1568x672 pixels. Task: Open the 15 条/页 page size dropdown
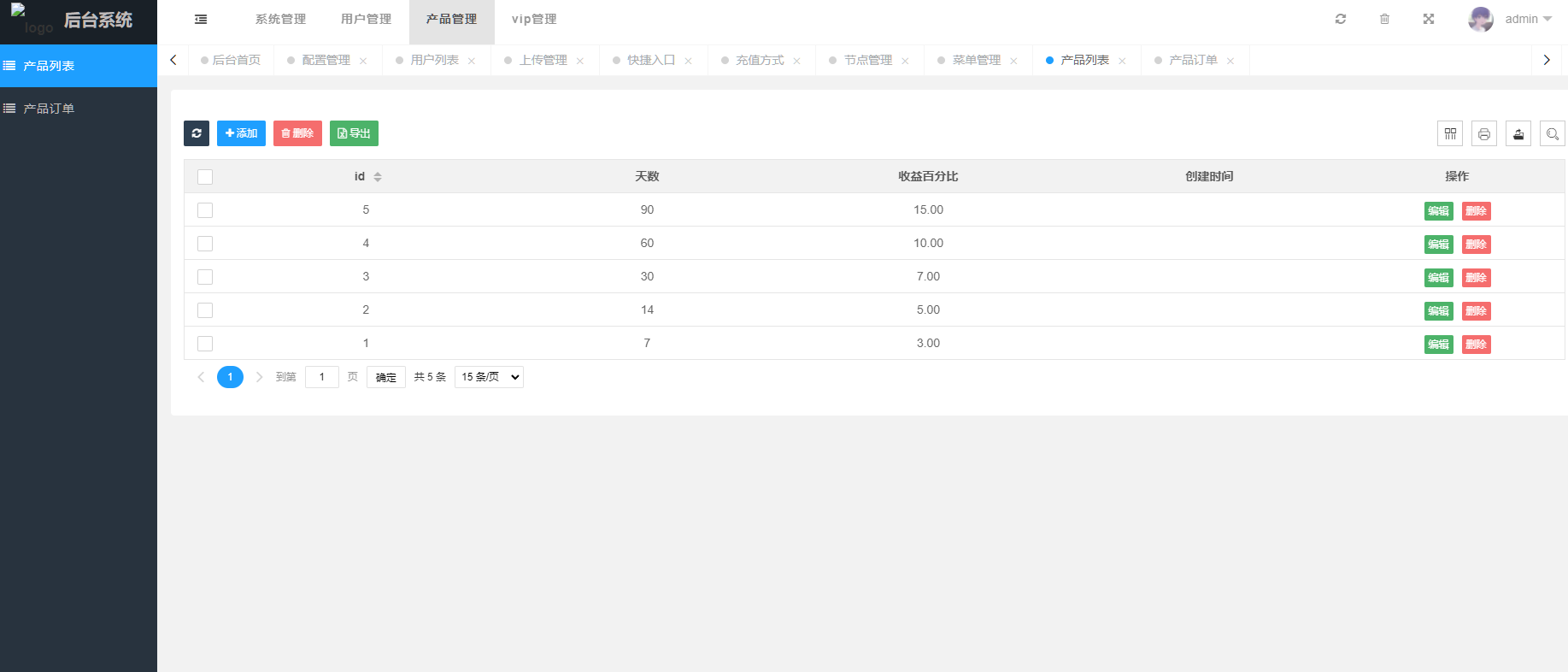pyautogui.click(x=489, y=377)
